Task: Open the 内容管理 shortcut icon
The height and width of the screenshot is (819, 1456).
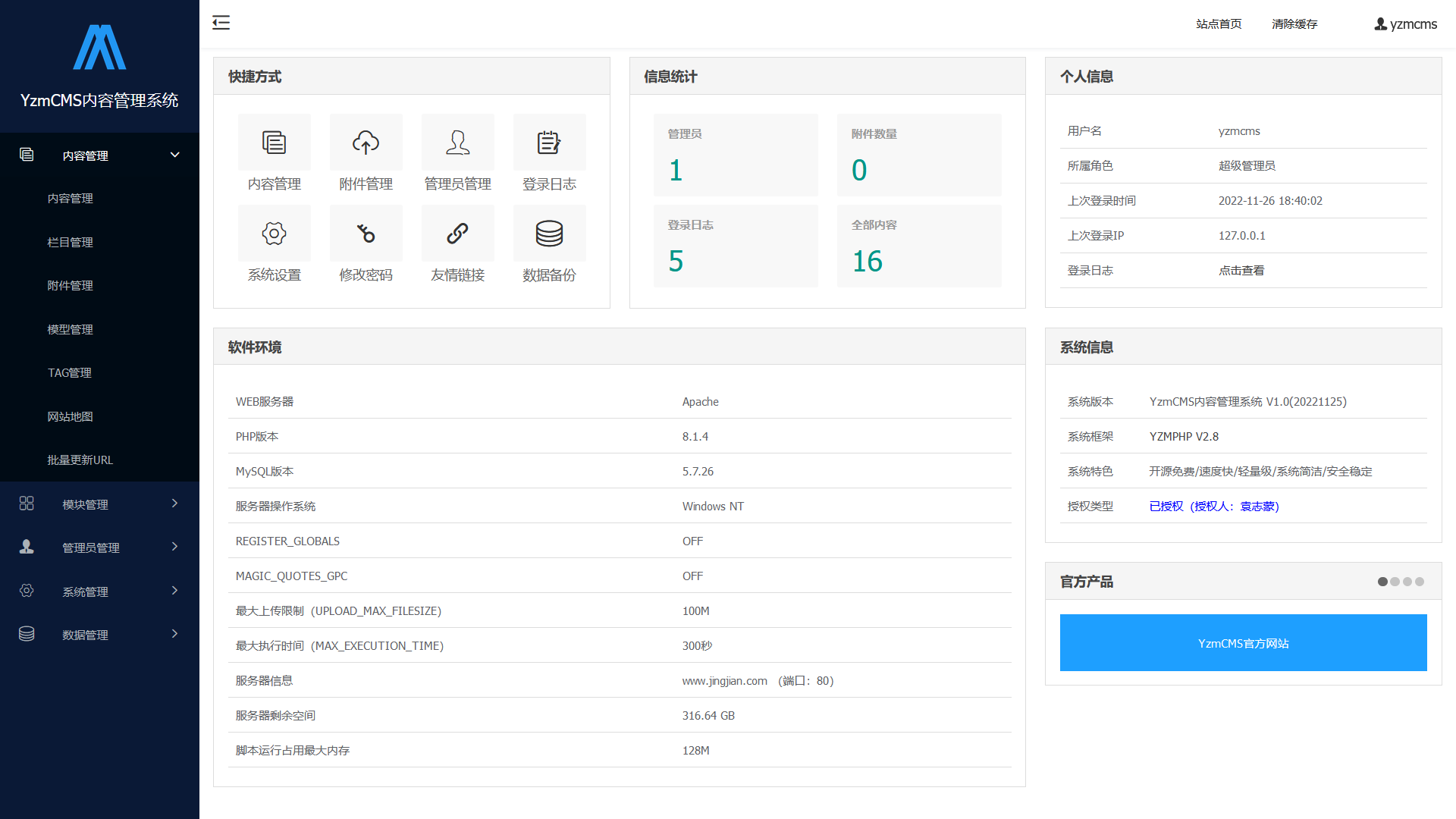Action: (274, 143)
